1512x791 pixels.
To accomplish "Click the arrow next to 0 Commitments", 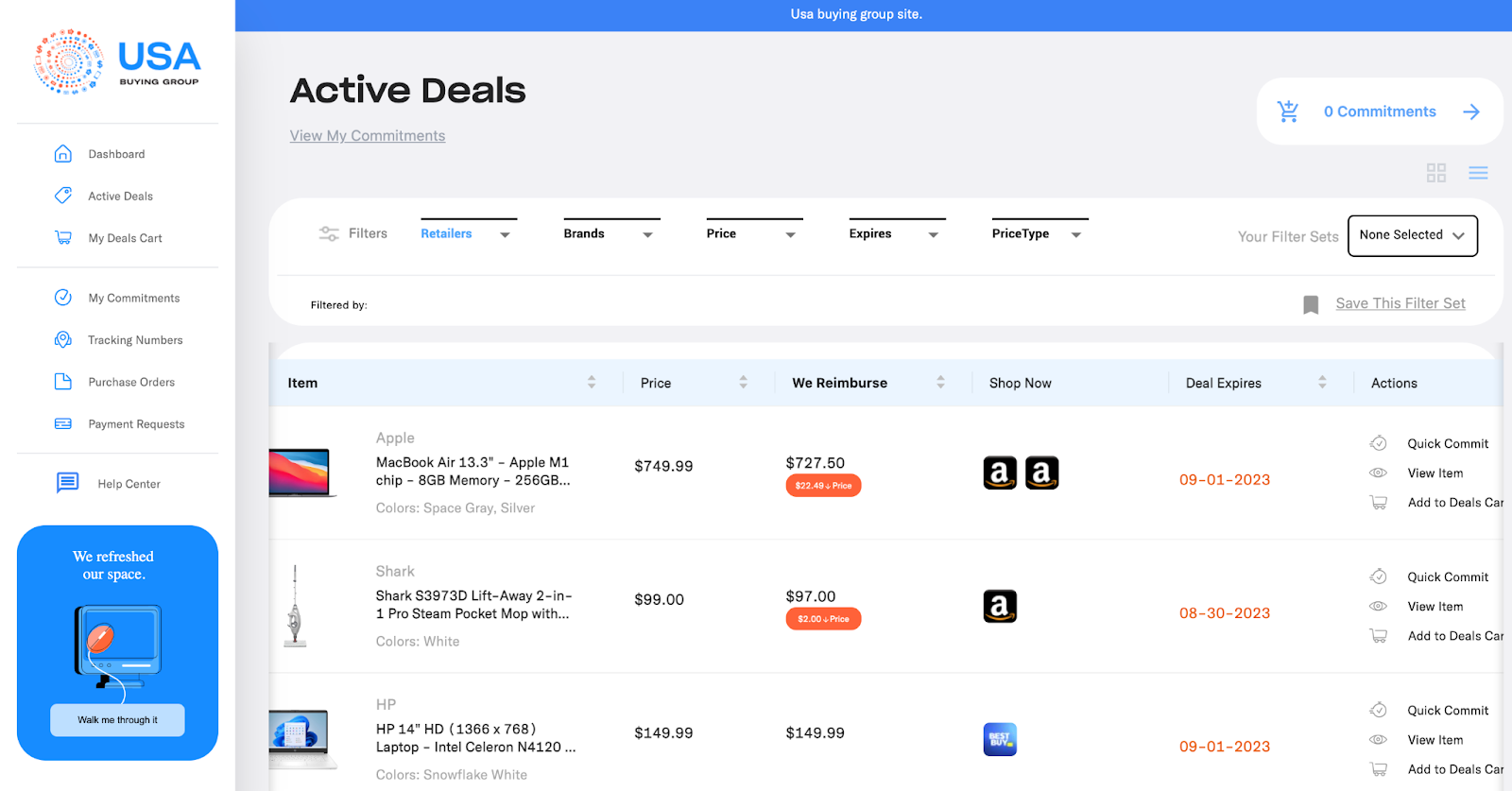I will [1471, 112].
